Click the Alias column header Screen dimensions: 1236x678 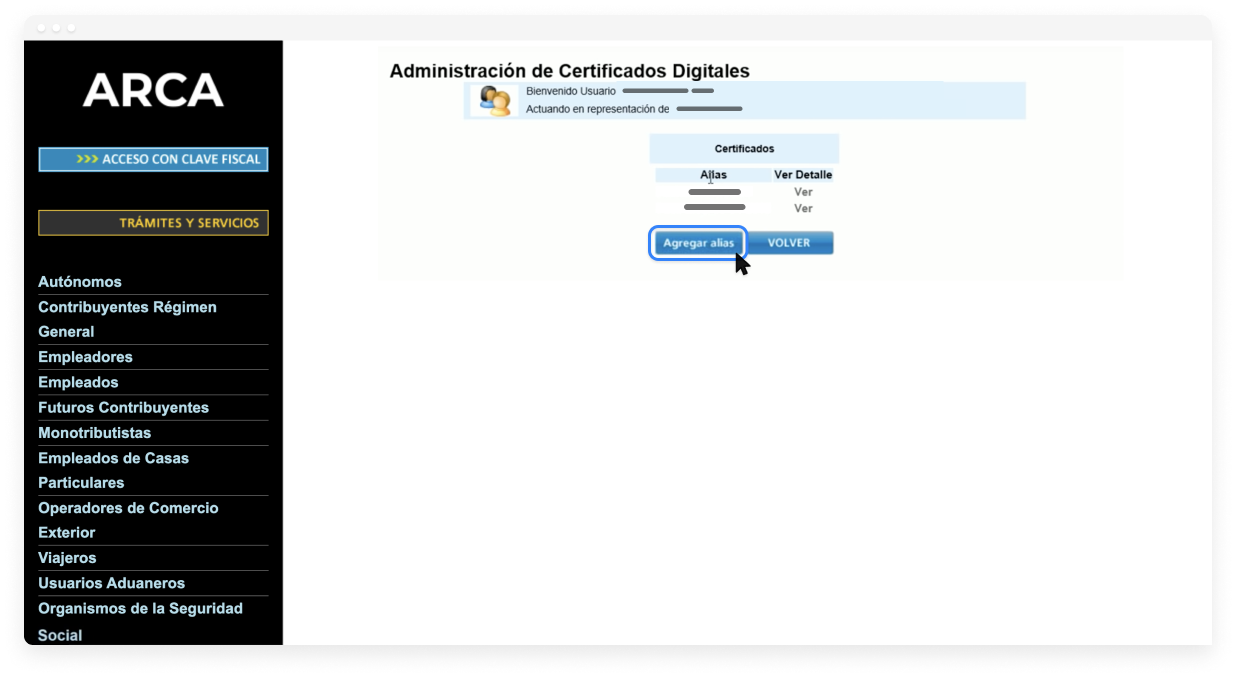pos(714,175)
